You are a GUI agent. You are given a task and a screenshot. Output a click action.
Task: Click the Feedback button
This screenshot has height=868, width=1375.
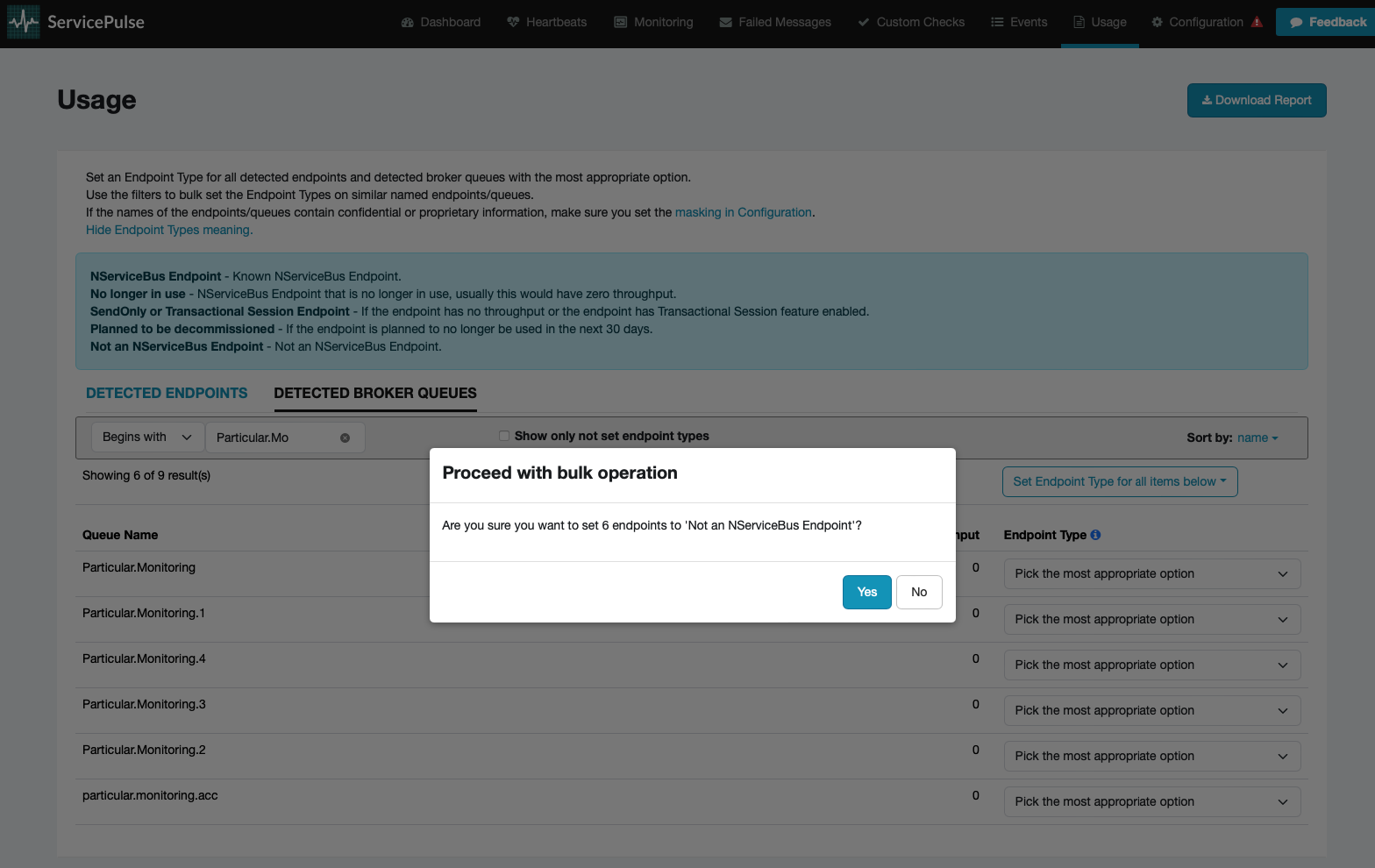[x=1326, y=22]
